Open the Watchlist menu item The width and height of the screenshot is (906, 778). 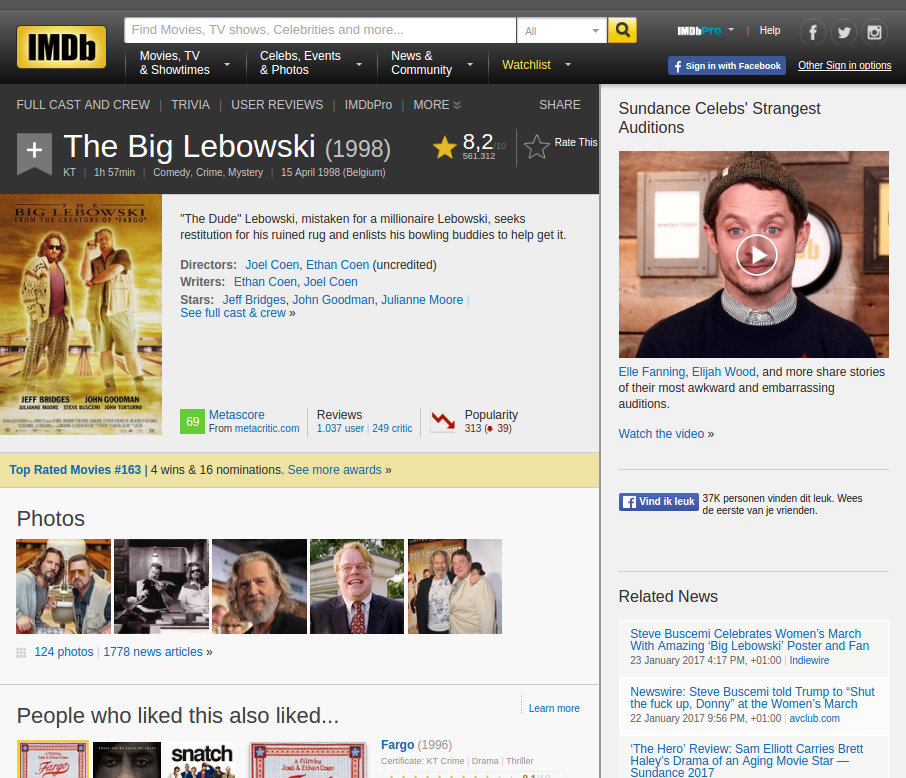coord(526,65)
